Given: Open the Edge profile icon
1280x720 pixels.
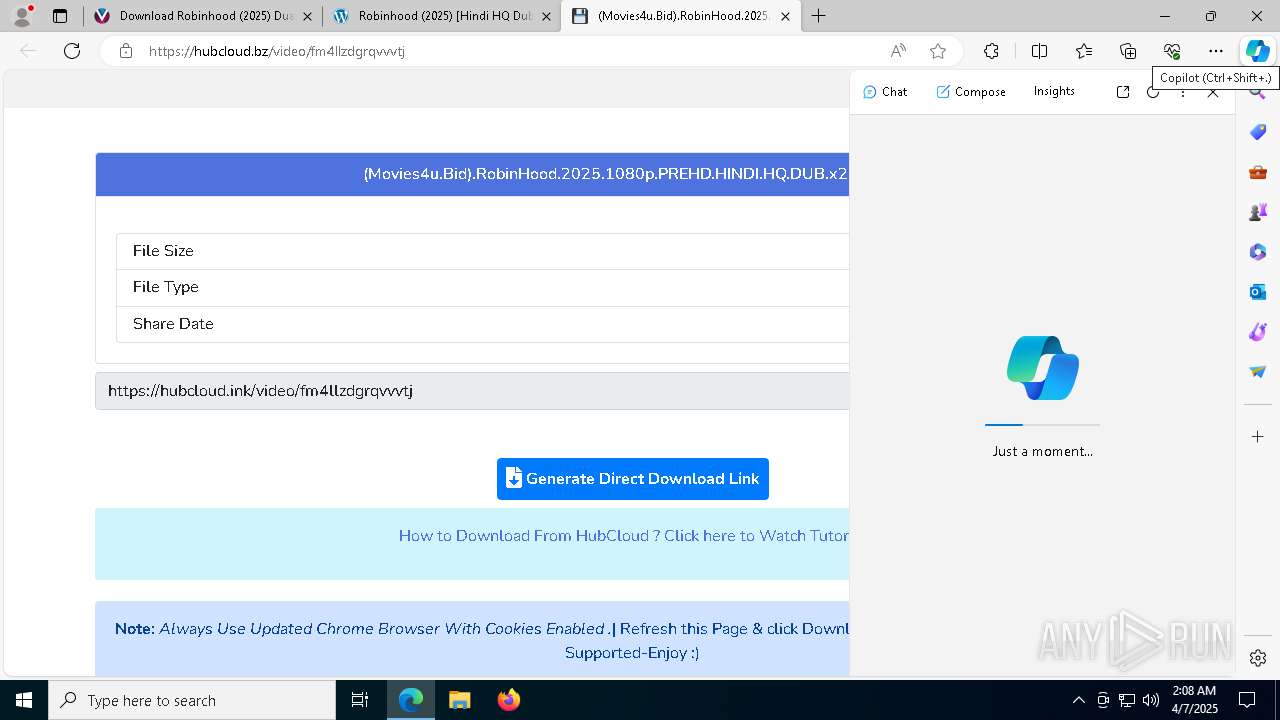Looking at the screenshot, I should [x=22, y=16].
